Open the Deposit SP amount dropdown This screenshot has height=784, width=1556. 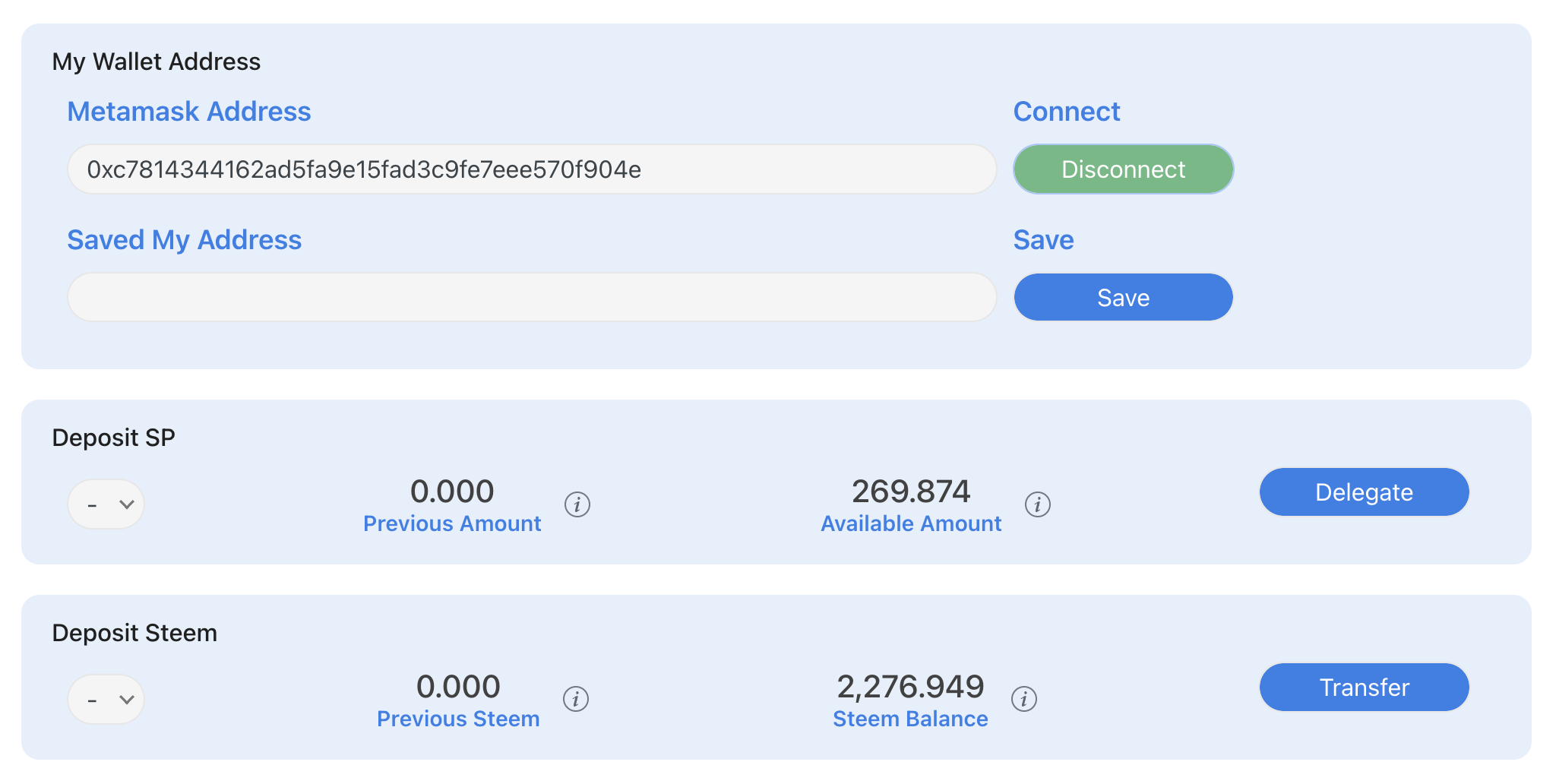click(x=106, y=504)
